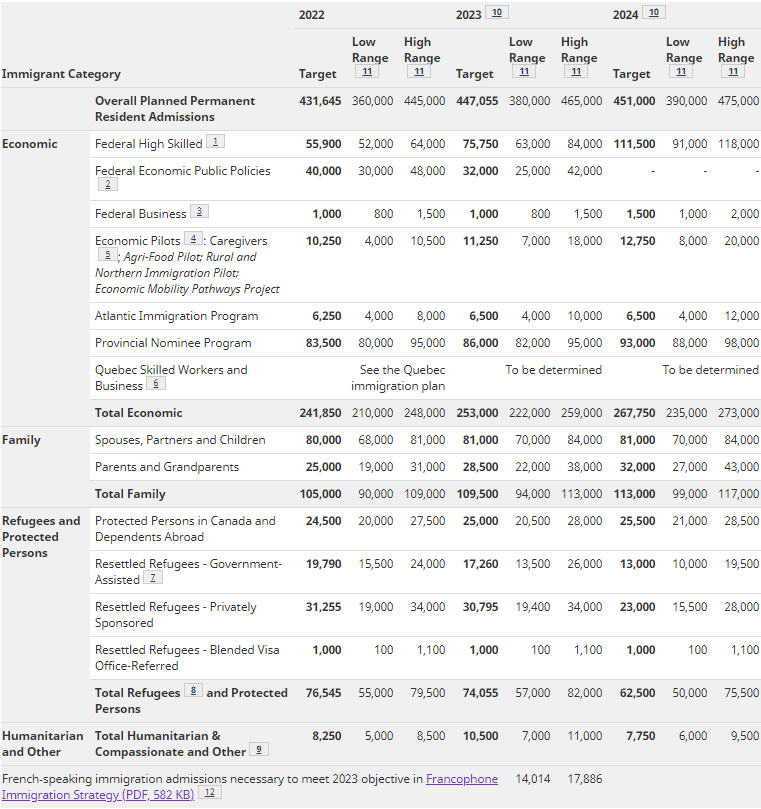
Task: Select the Provincial Nominee Program row label
Action: [173, 343]
